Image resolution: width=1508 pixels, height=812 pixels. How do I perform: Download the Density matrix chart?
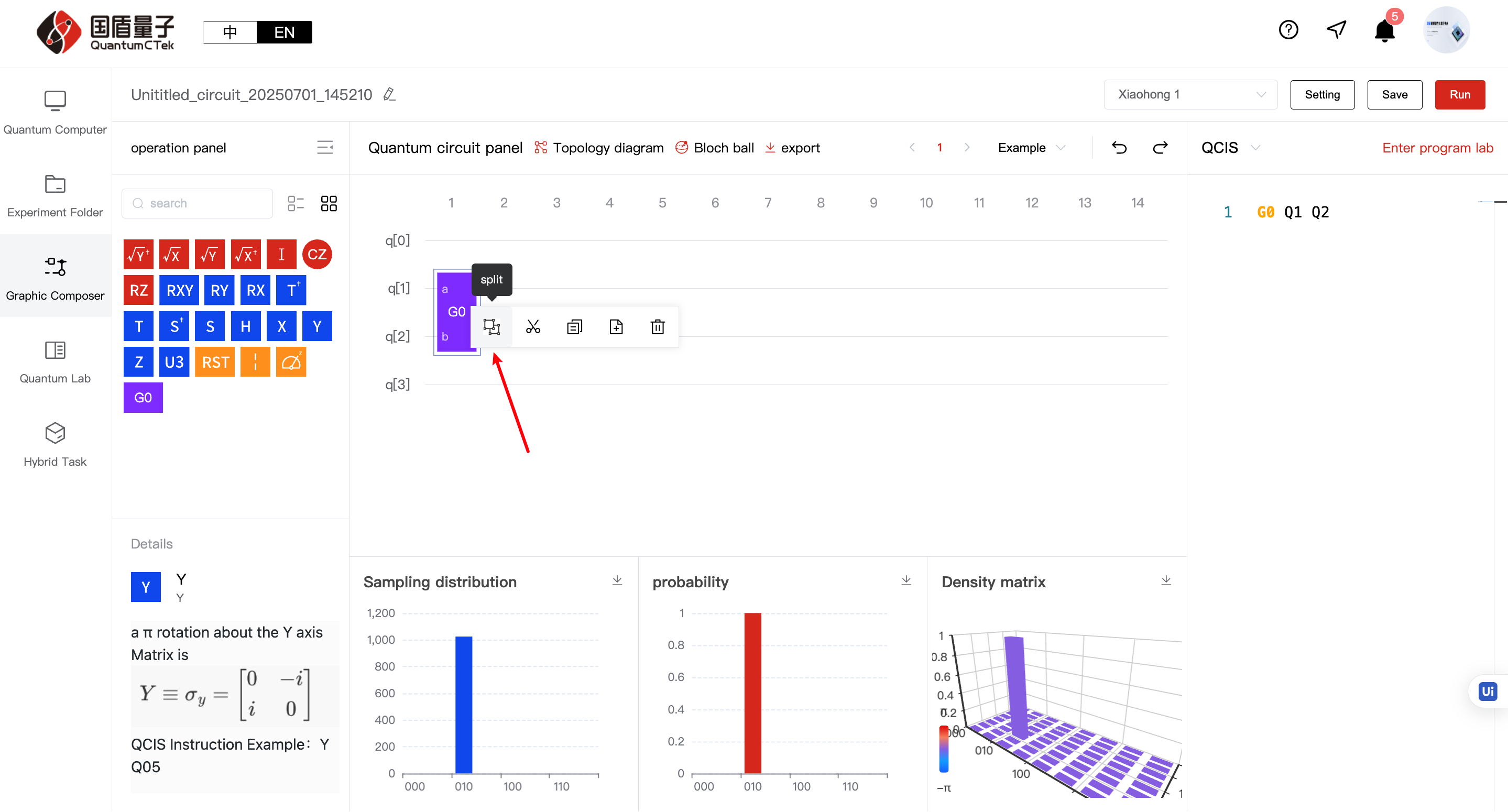tap(1166, 580)
